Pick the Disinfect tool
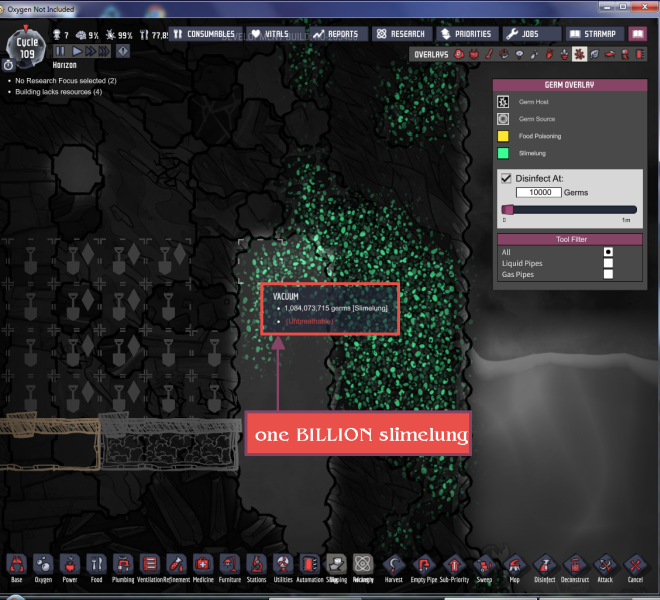 tap(544, 566)
